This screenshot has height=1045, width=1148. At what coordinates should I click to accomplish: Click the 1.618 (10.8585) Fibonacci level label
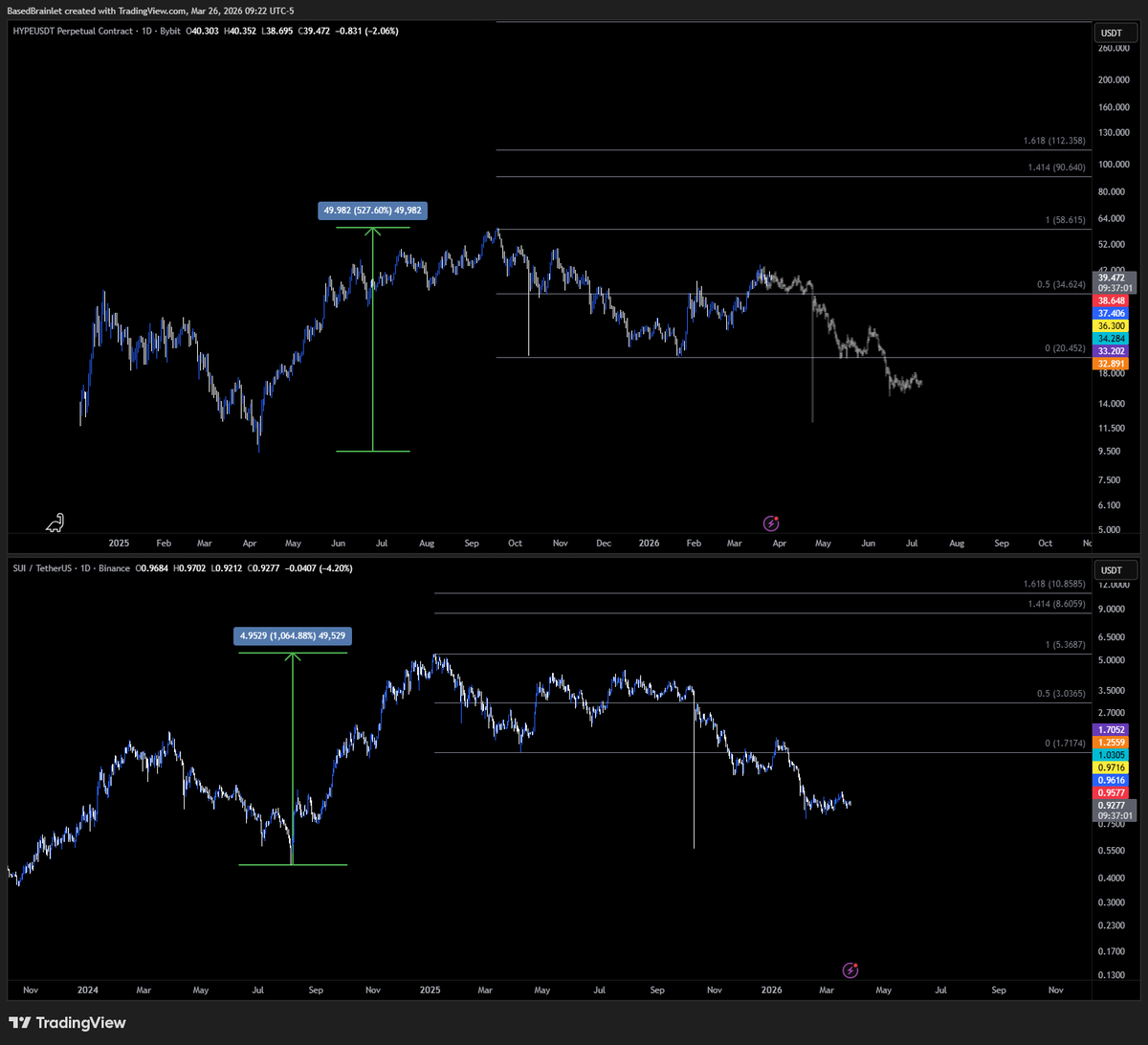[1053, 583]
